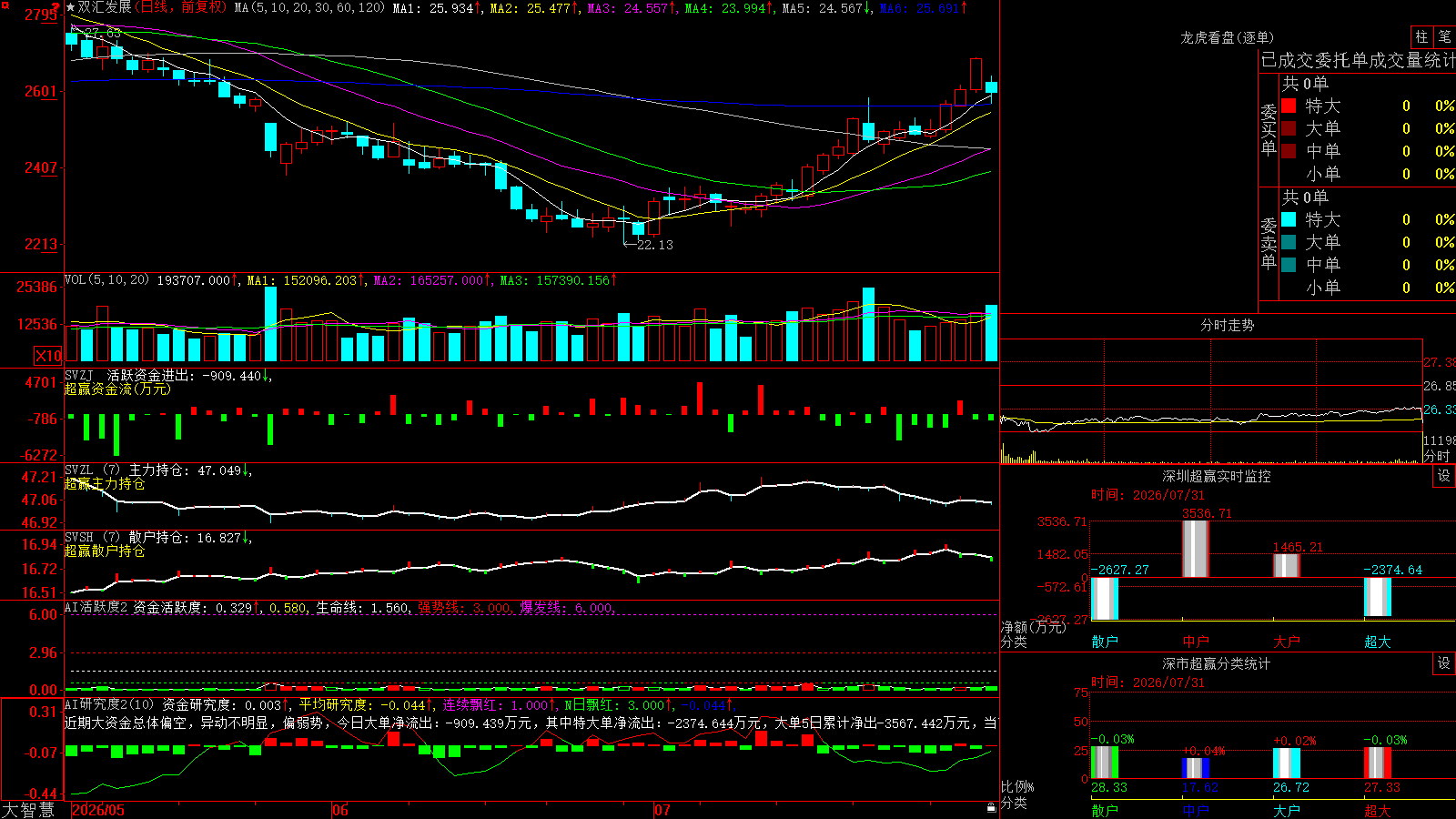This screenshot has width=1456, height=819.
Task: Click the question mark icon above the price axis
Action: pyautogui.click(x=57, y=7)
